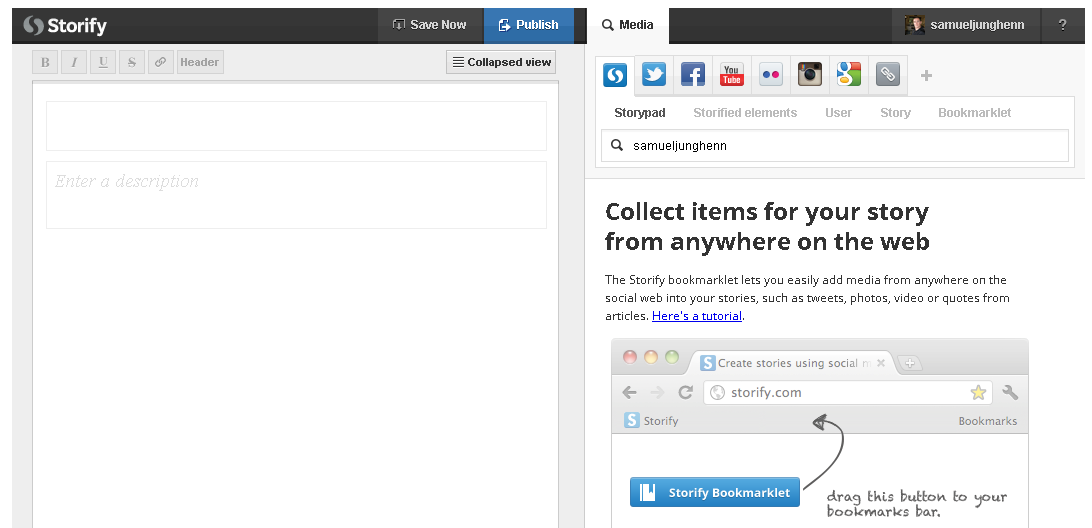Toggle underline formatting
The height and width of the screenshot is (528, 1092).
(102, 62)
